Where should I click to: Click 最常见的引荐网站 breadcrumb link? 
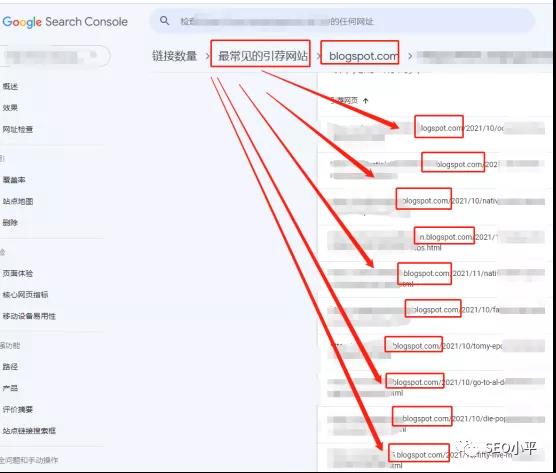tap(263, 56)
